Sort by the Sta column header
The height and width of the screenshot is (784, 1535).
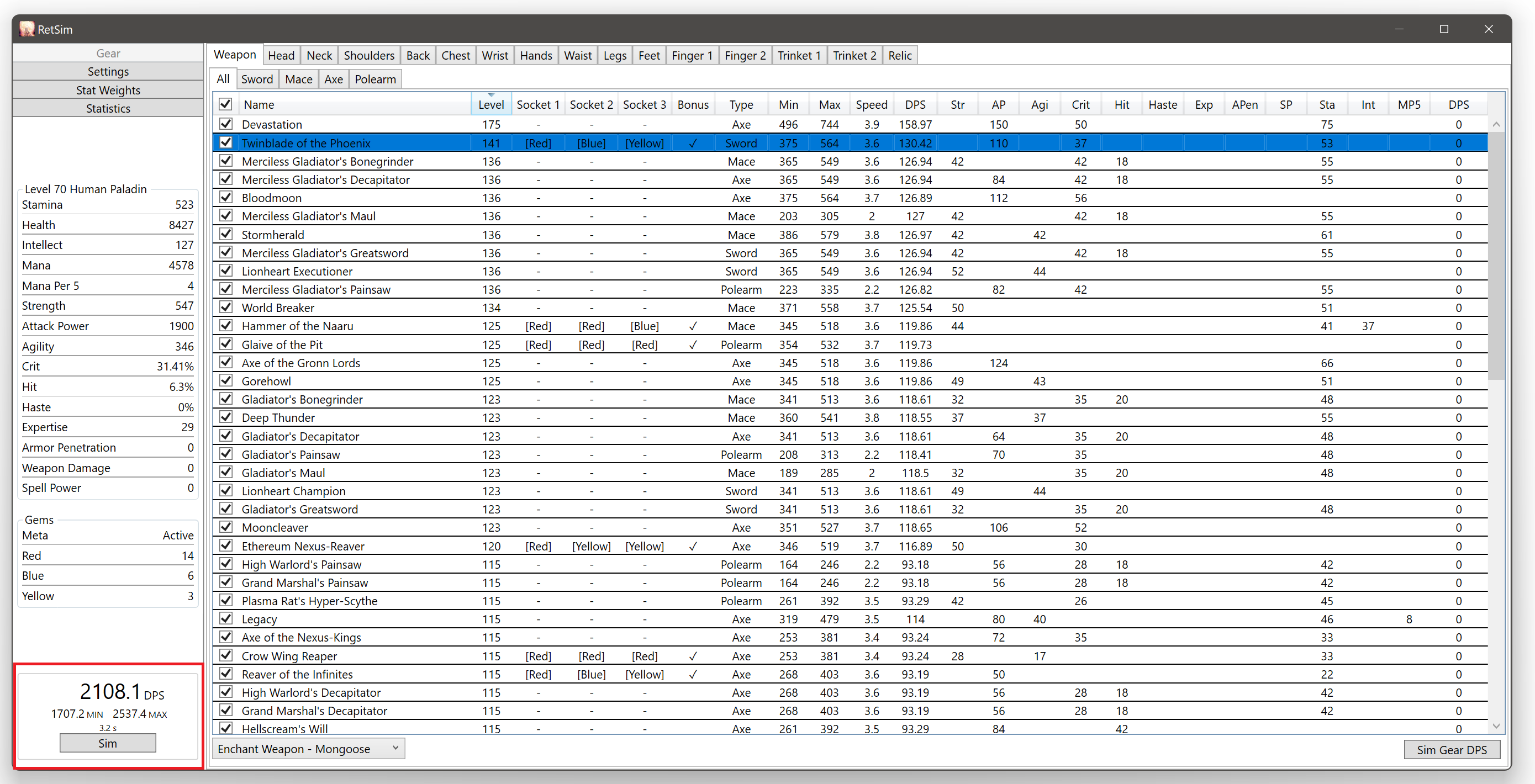tap(1326, 104)
